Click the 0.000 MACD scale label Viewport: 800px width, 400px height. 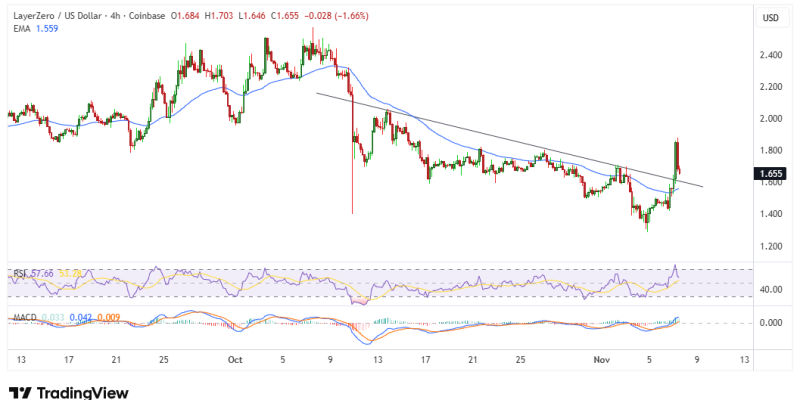click(x=770, y=323)
